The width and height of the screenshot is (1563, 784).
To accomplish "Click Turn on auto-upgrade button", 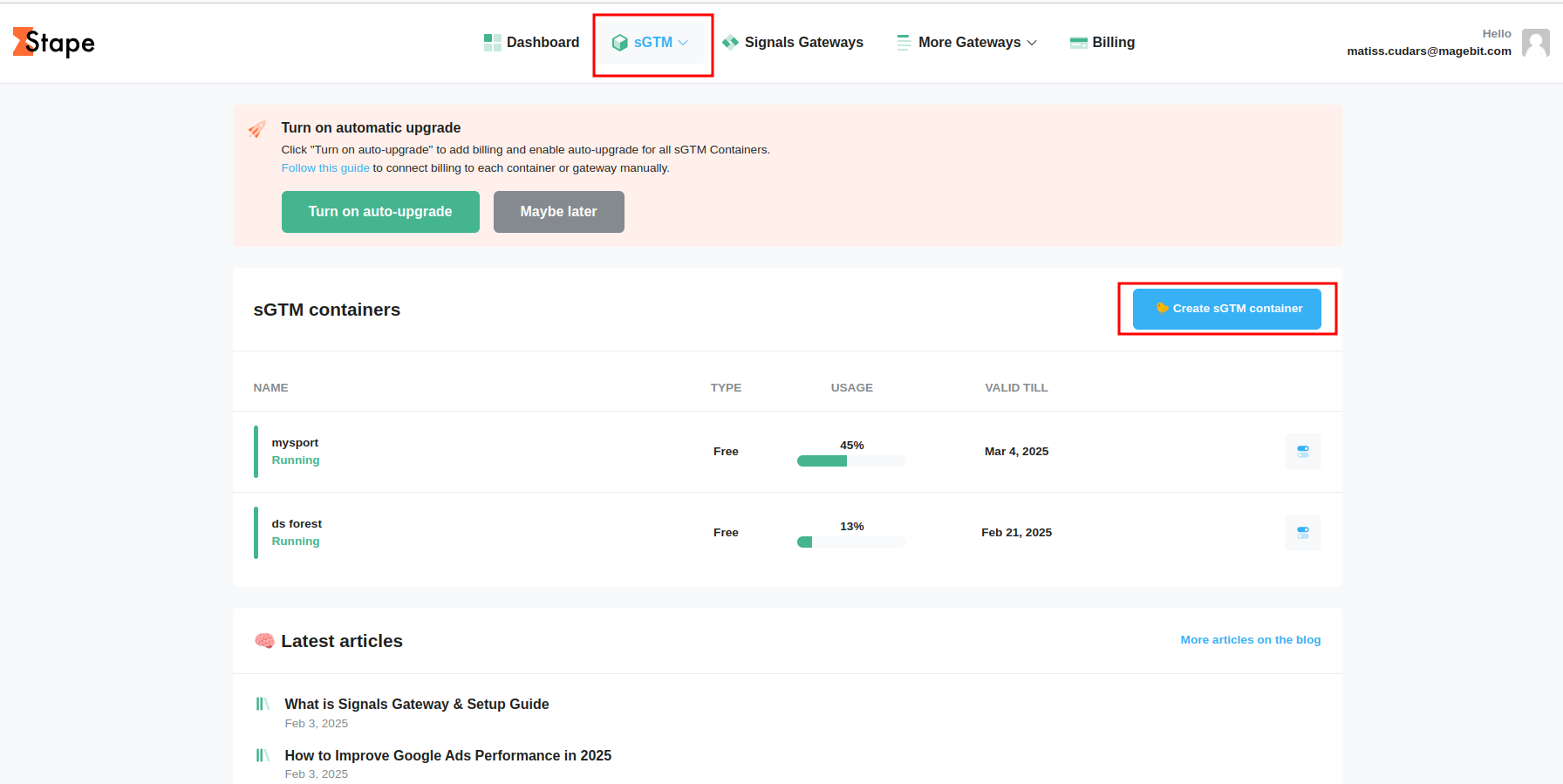I will 380,212.
